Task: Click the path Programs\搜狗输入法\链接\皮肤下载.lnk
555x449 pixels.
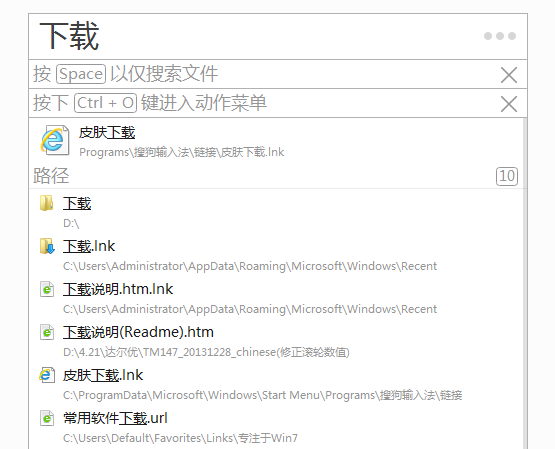Action: (x=181, y=152)
